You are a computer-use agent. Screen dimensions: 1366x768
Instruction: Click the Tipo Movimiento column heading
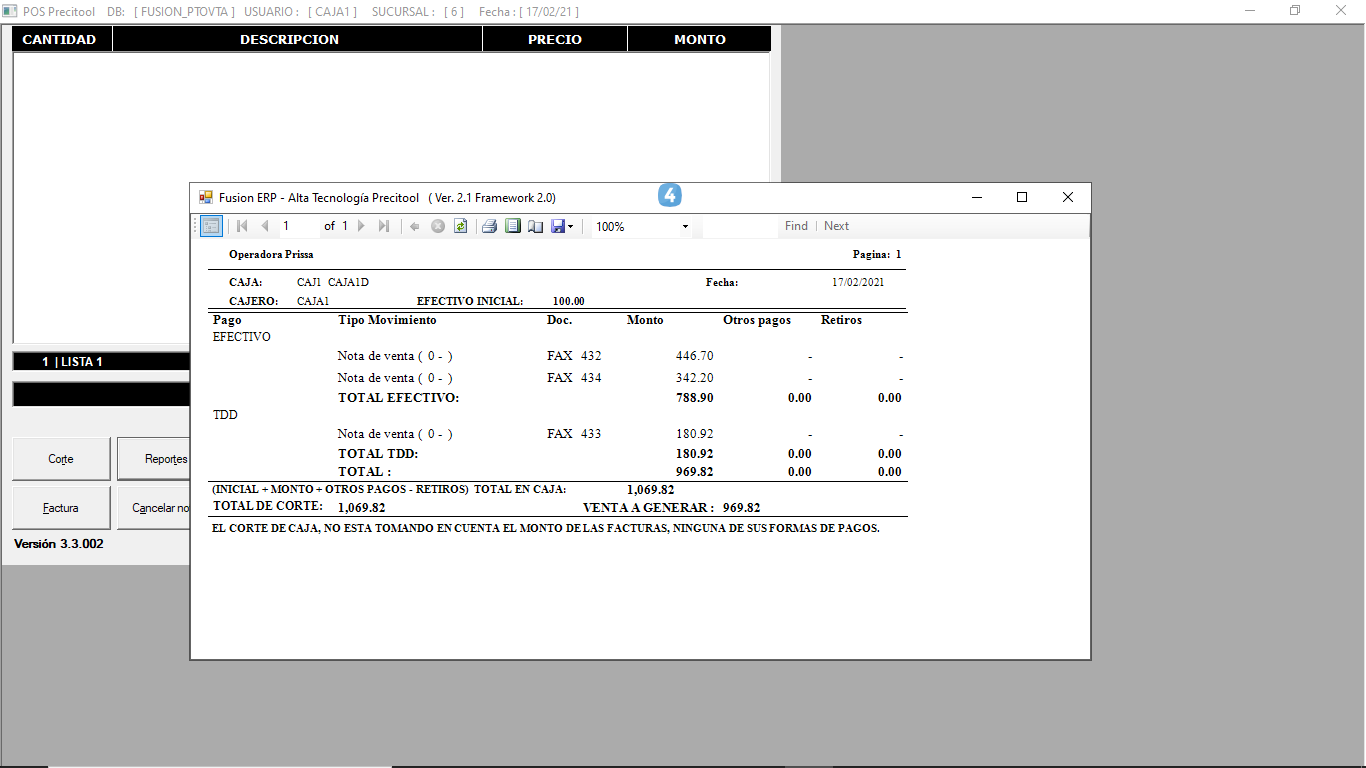pyautogui.click(x=387, y=320)
